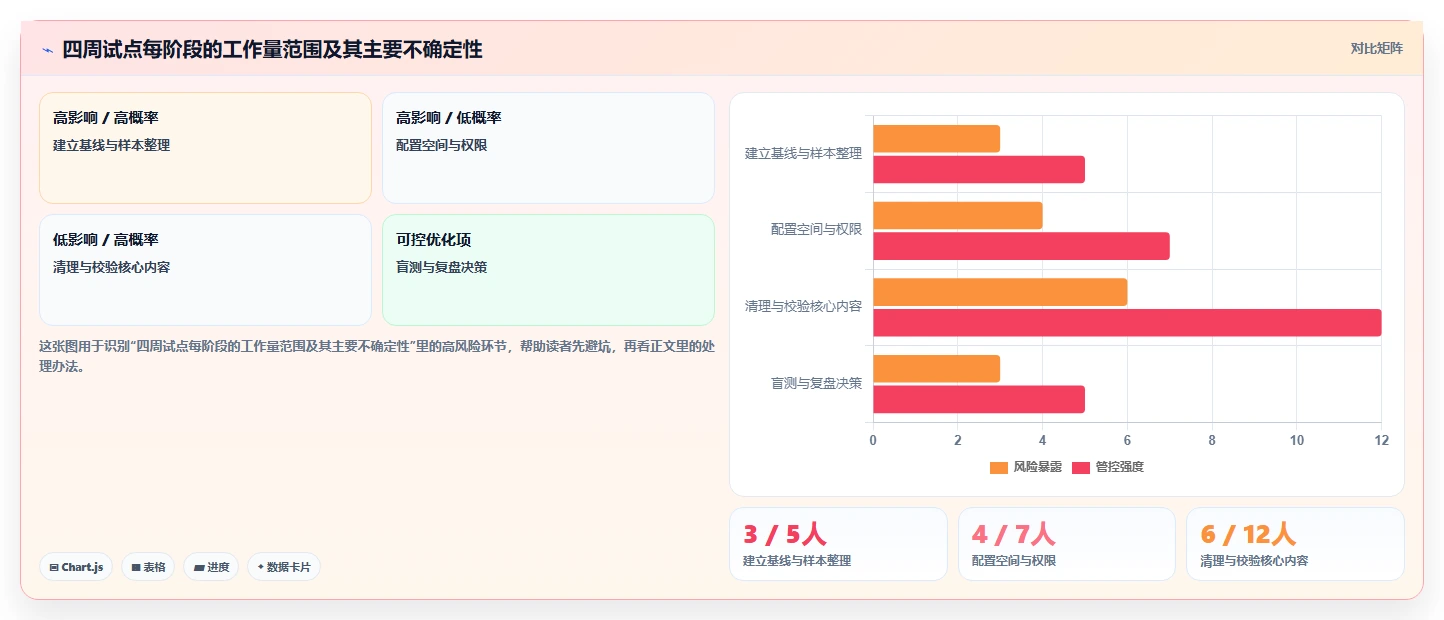Screen dimensions: 1444x620
Task: Click the orange bar for 盲测与复盘决策
Action: (936, 369)
